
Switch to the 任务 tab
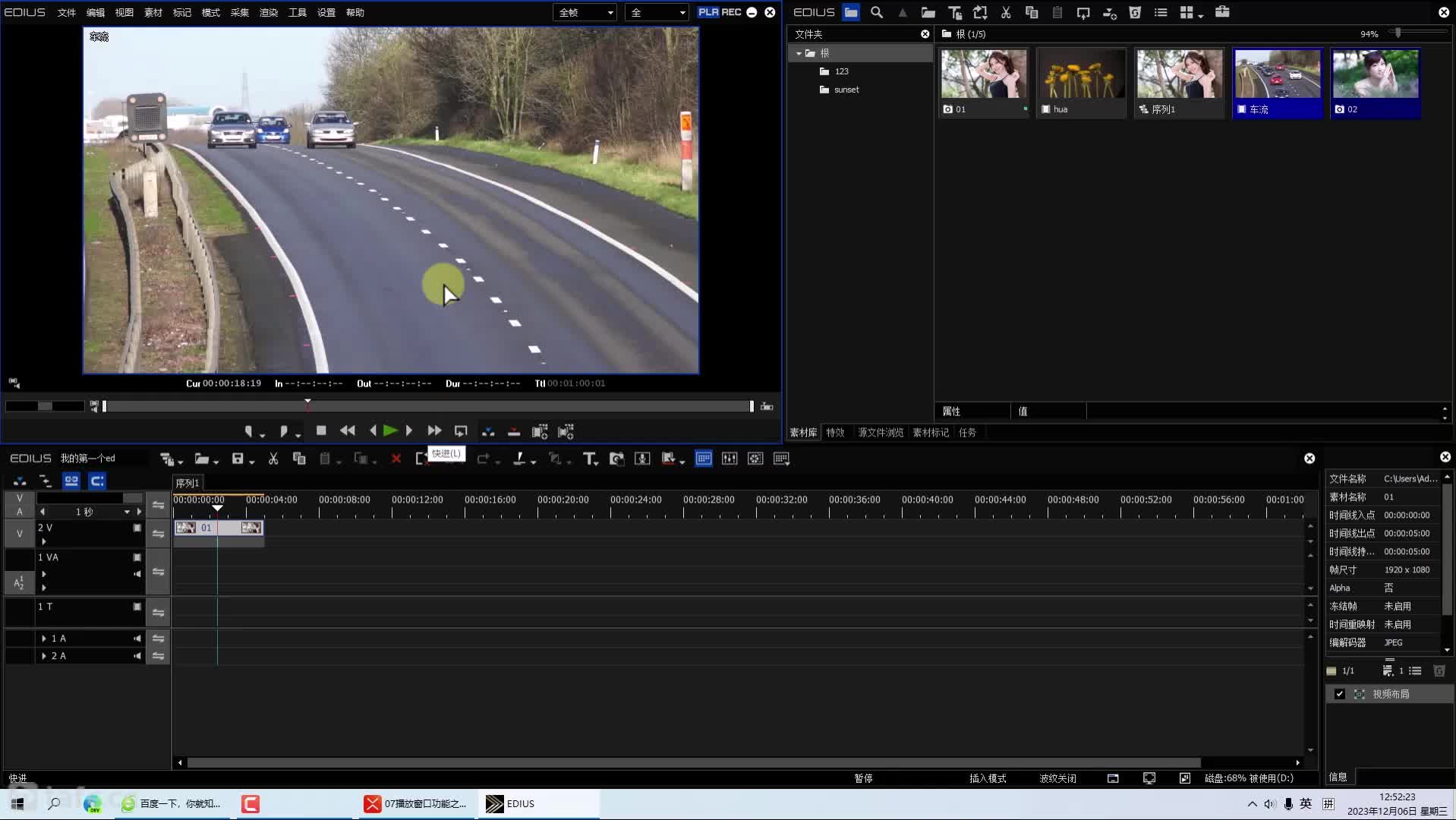(x=967, y=433)
